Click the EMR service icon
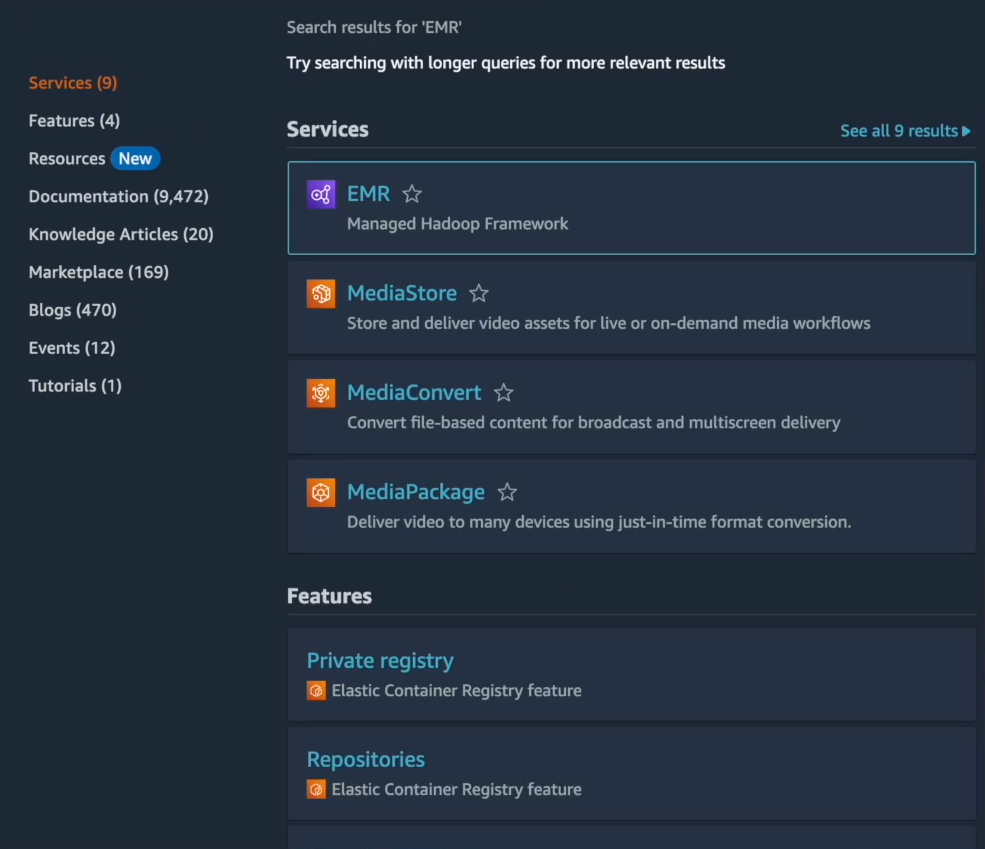 point(321,194)
